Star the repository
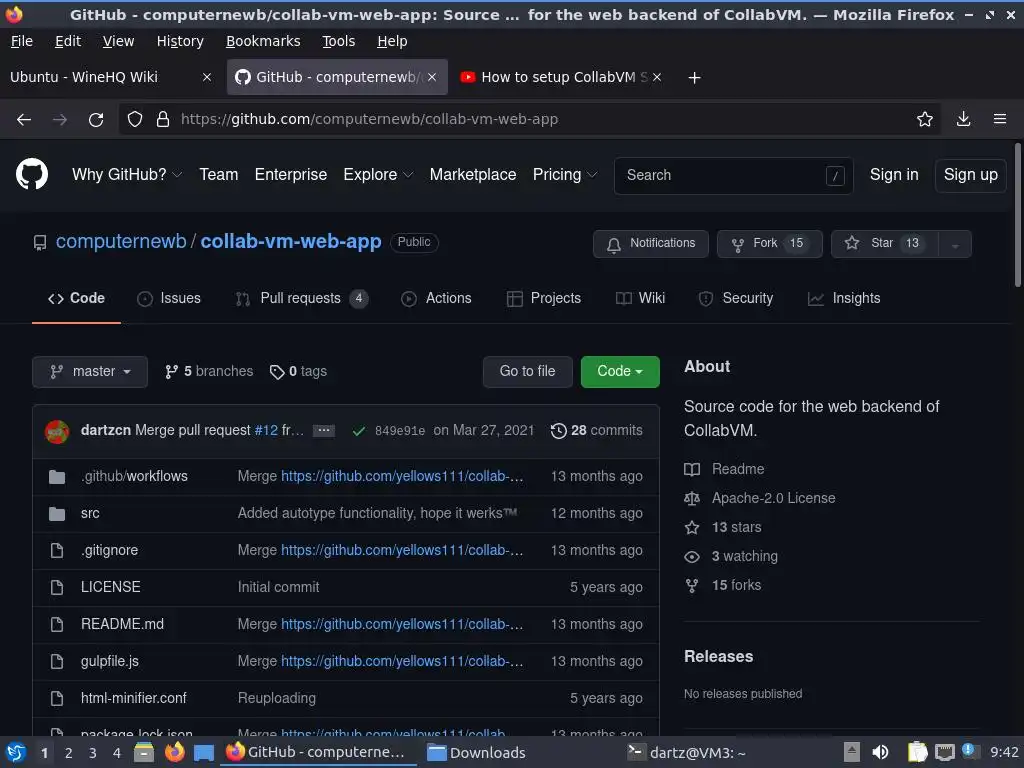1024x768 pixels. (x=884, y=244)
